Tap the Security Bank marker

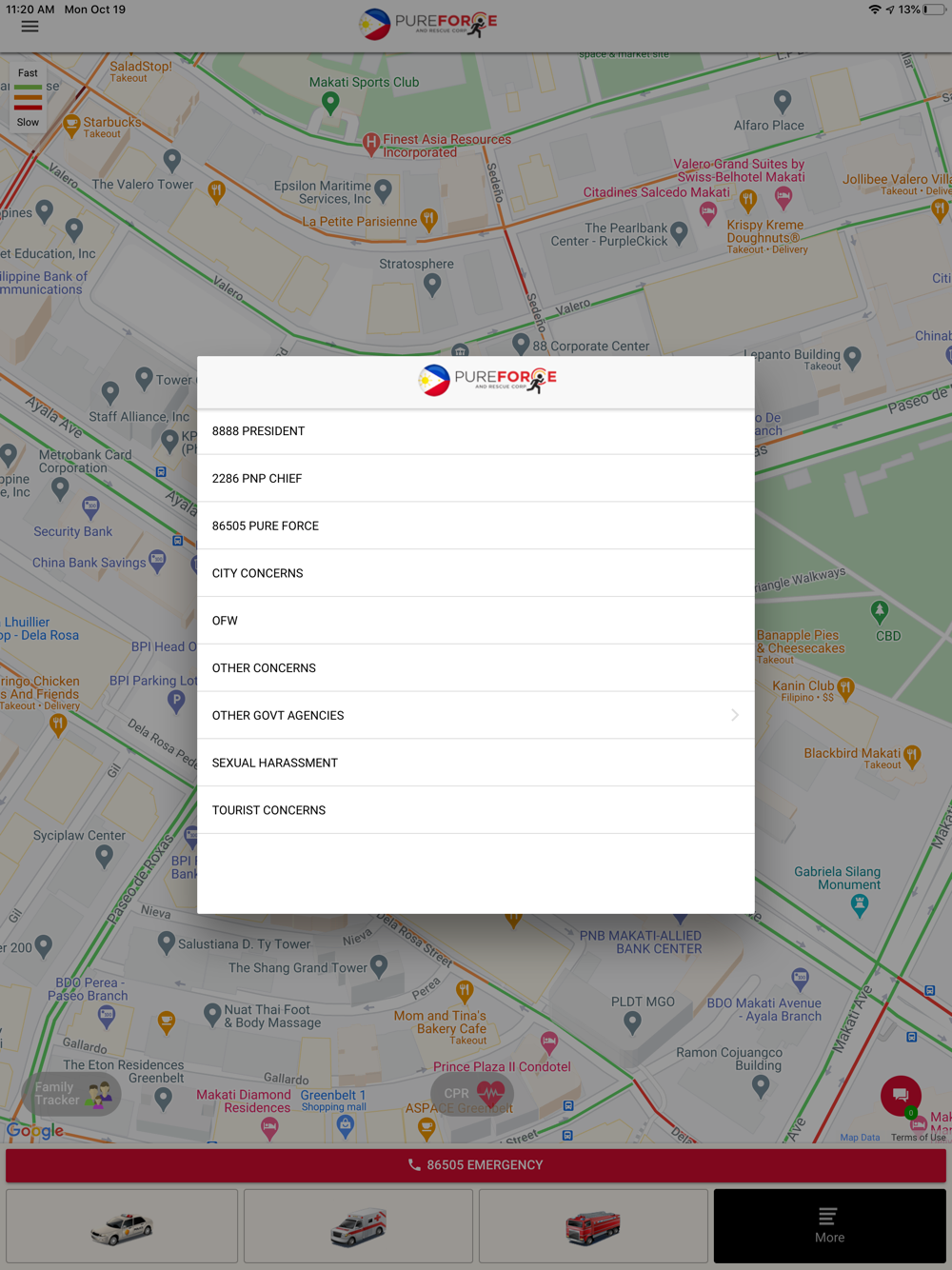[x=90, y=506]
